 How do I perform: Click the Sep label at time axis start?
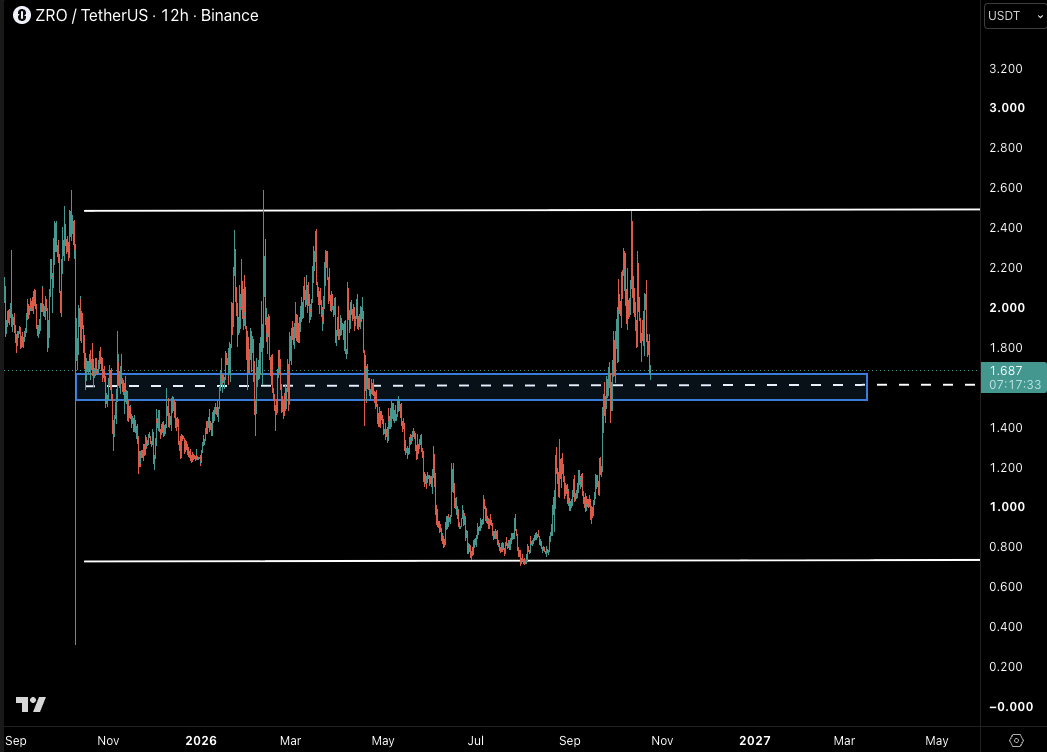tap(15, 741)
